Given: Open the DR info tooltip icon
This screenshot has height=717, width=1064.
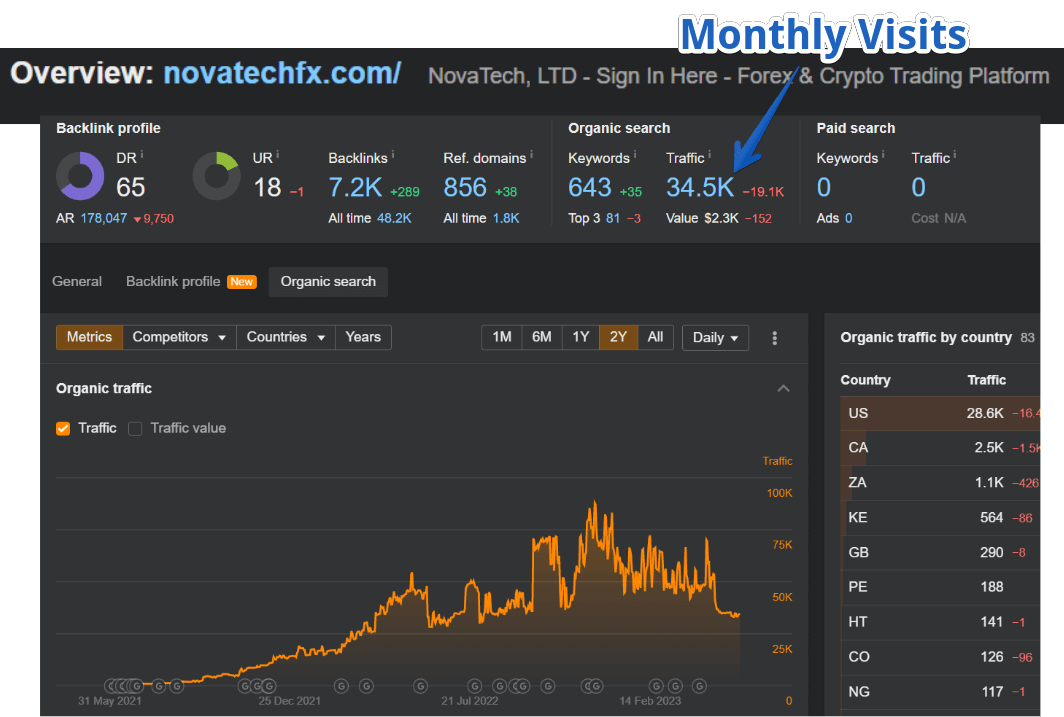Looking at the screenshot, I should tap(142, 155).
